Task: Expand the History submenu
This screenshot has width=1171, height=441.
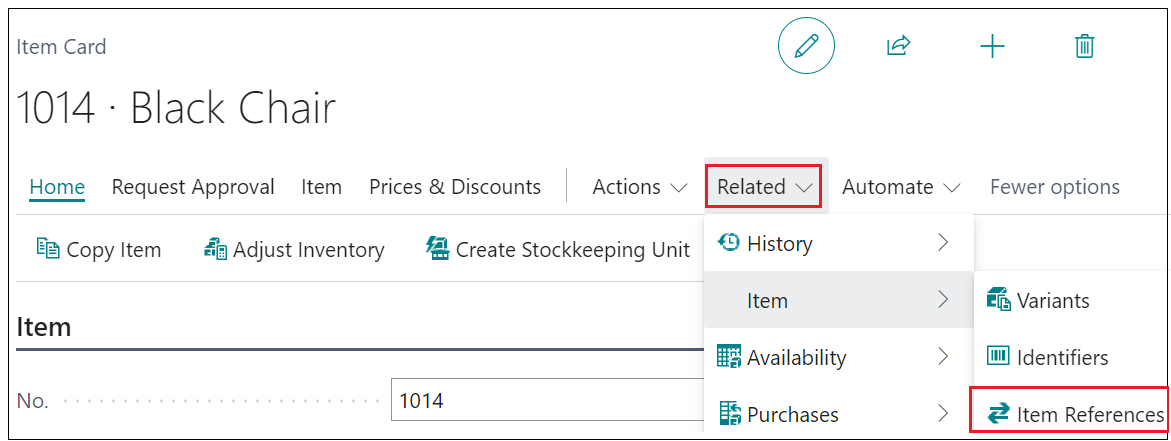Action: coord(838,243)
